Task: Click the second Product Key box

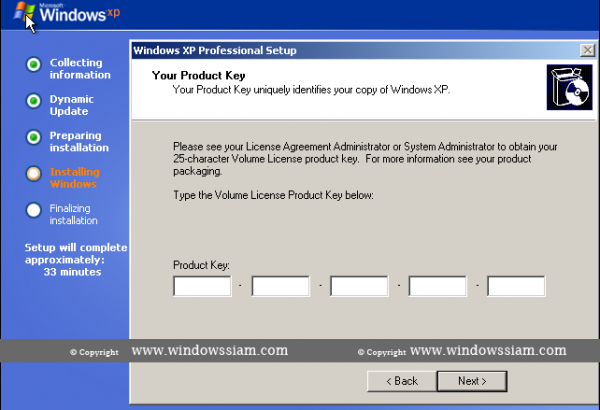Action: click(280, 287)
